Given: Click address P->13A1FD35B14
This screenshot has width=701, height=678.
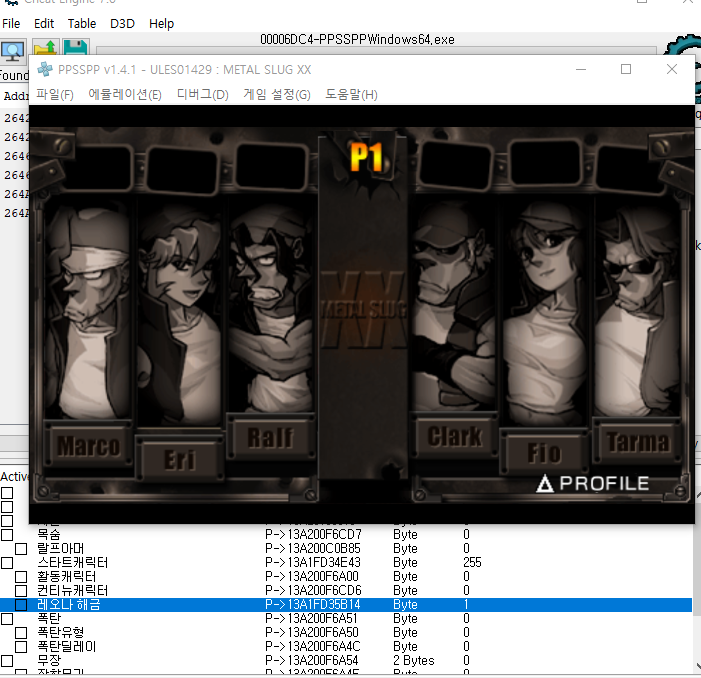Looking at the screenshot, I should click(x=312, y=605).
